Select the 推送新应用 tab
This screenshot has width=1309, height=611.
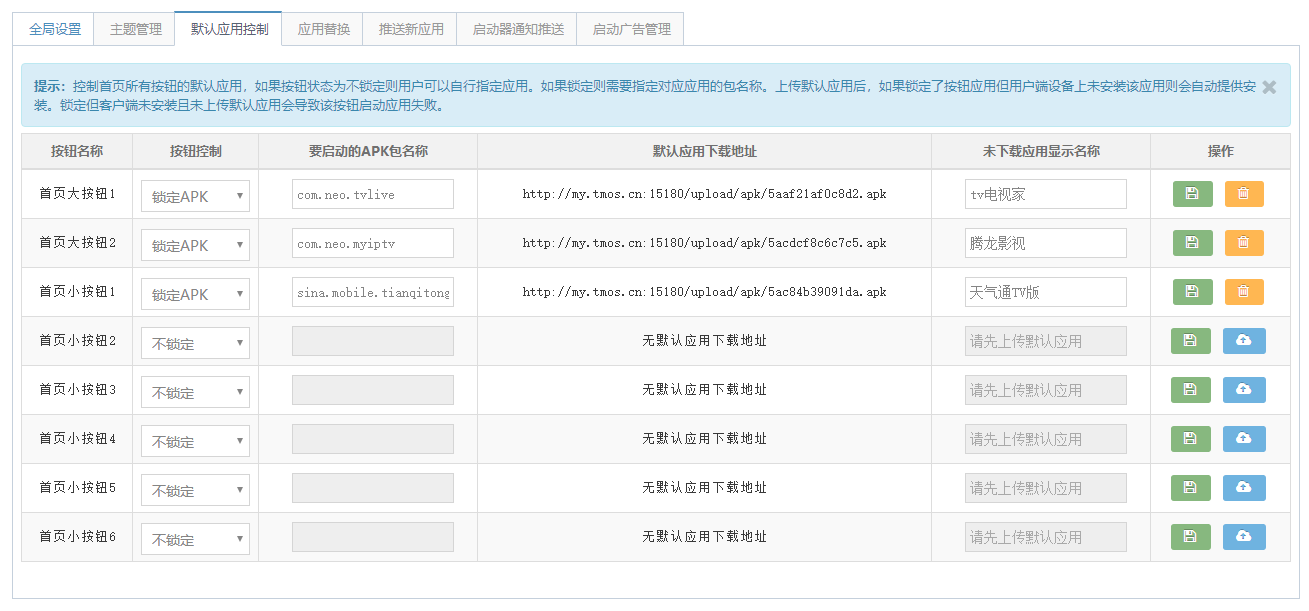[x=411, y=29]
